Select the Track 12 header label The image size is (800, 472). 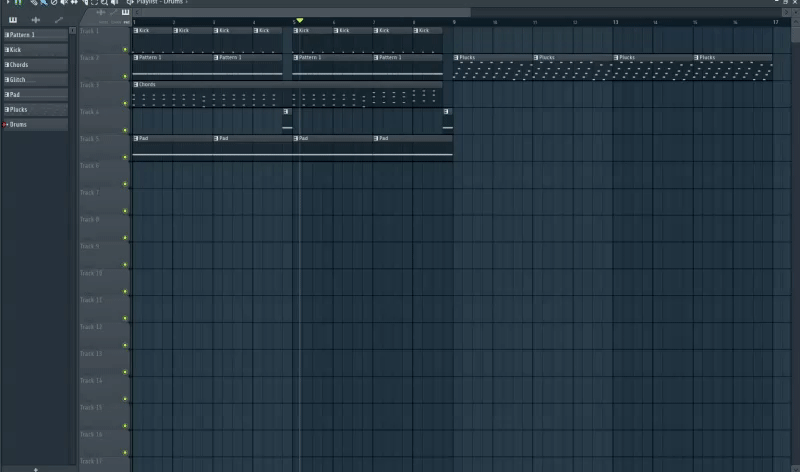point(91,327)
